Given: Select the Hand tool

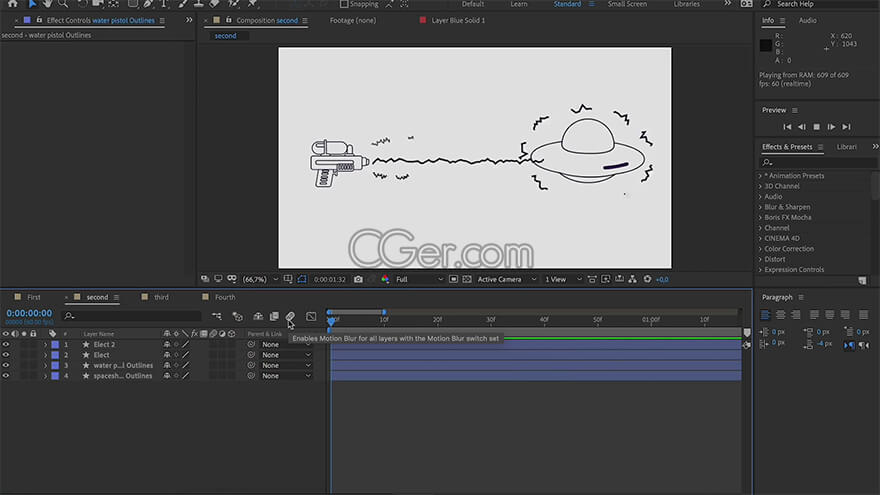Looking at the screenshot, I should click(x=48, y=3).
